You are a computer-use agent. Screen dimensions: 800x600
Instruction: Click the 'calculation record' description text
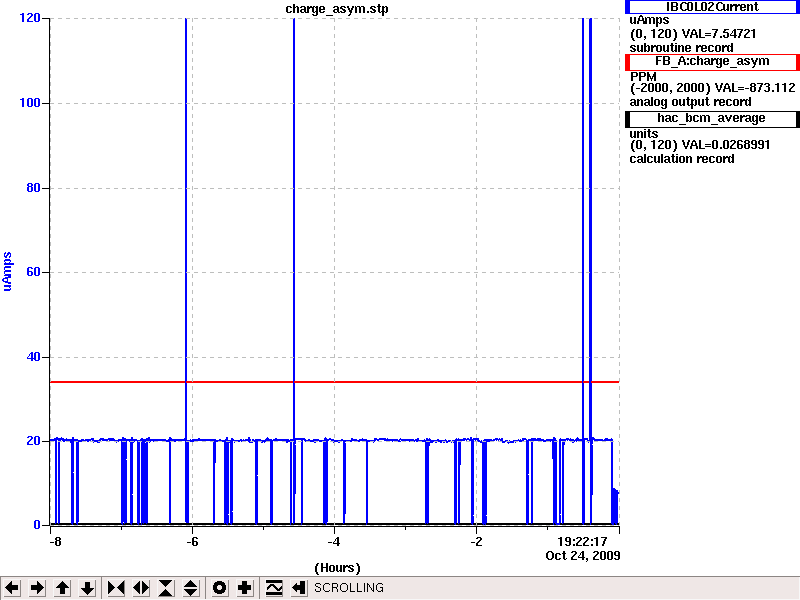point(682,159)
